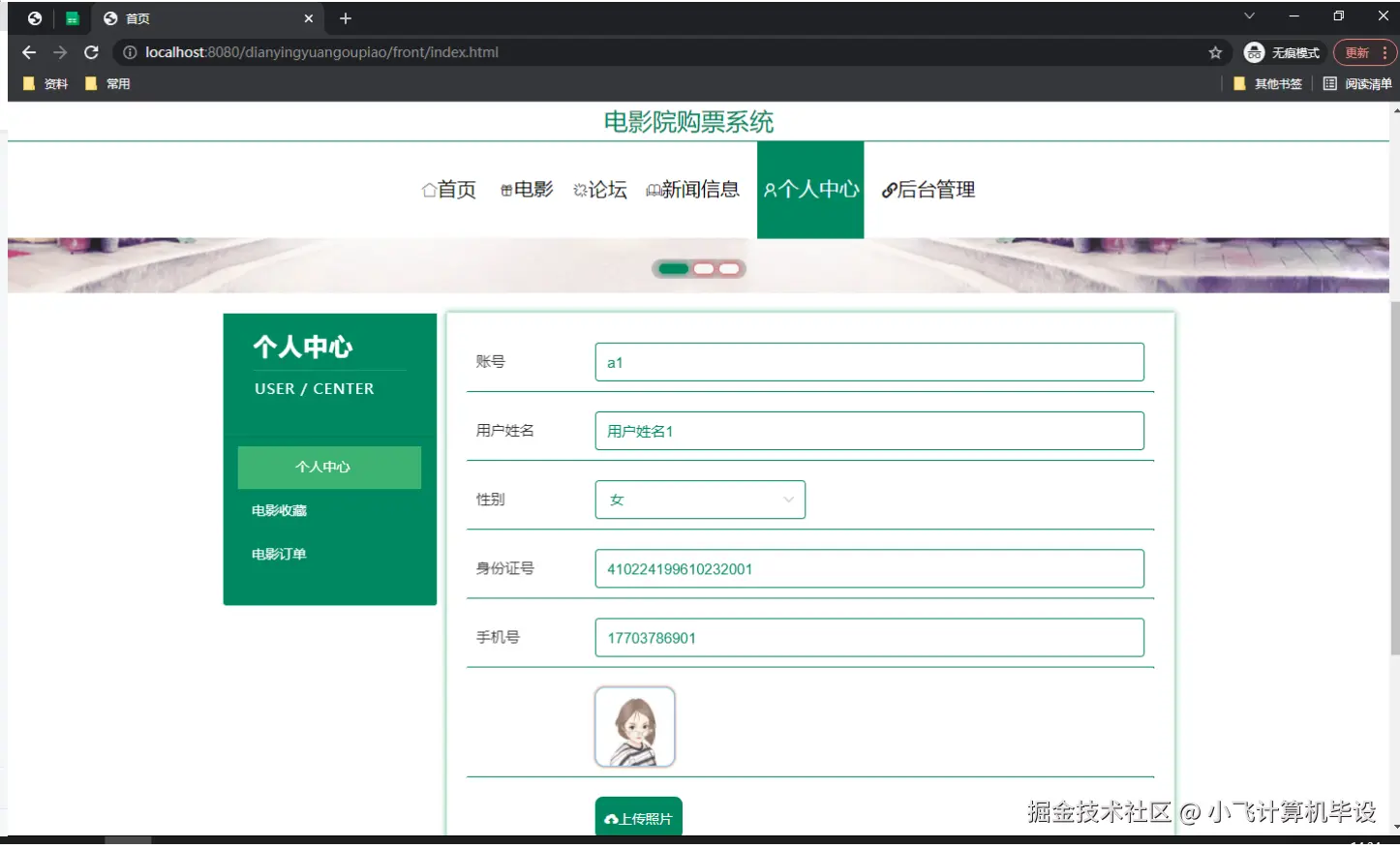Open the browser tab search chevron
Image resolution: width=1400 pixels, height=849 pixels.
[x=1249, y=15]
